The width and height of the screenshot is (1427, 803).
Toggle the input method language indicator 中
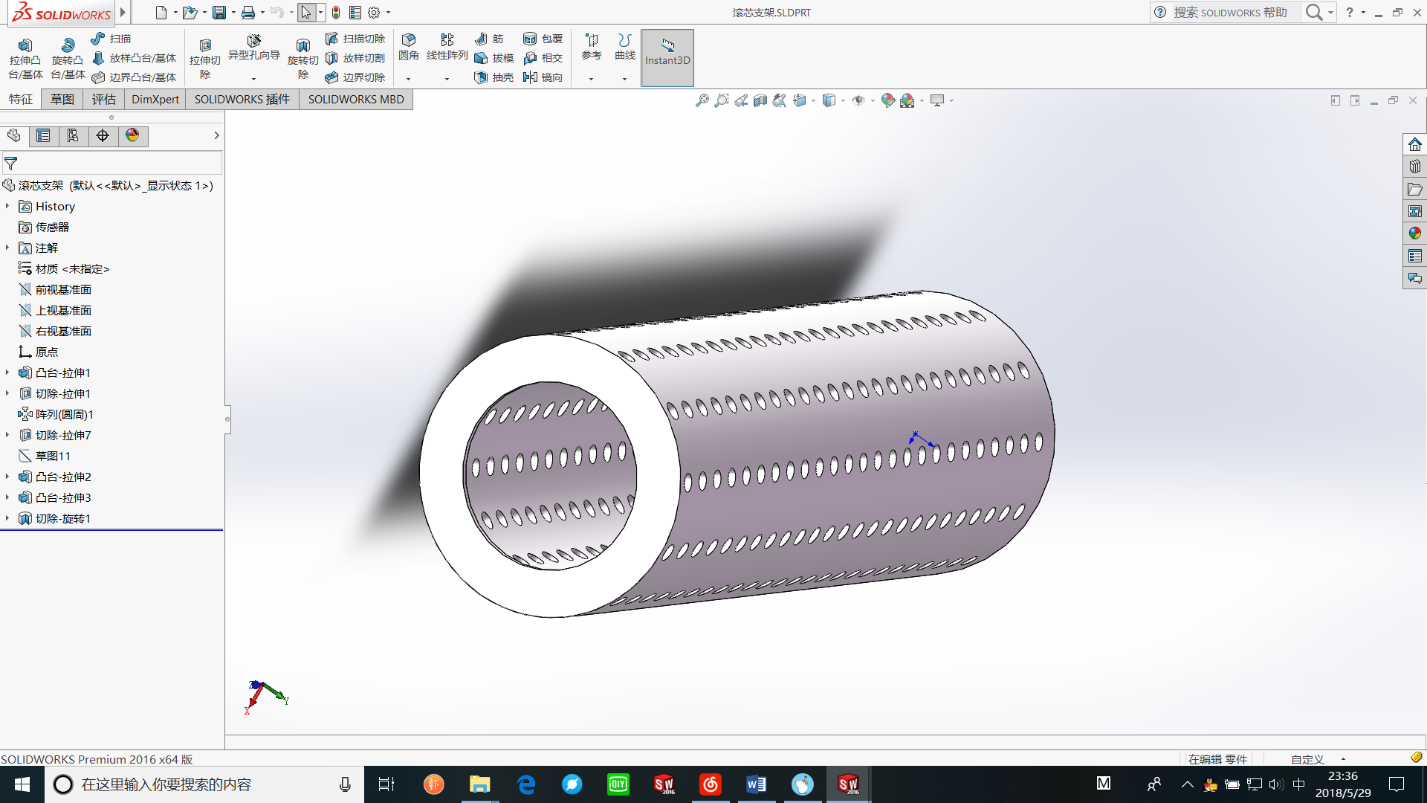pos(1299,784)
